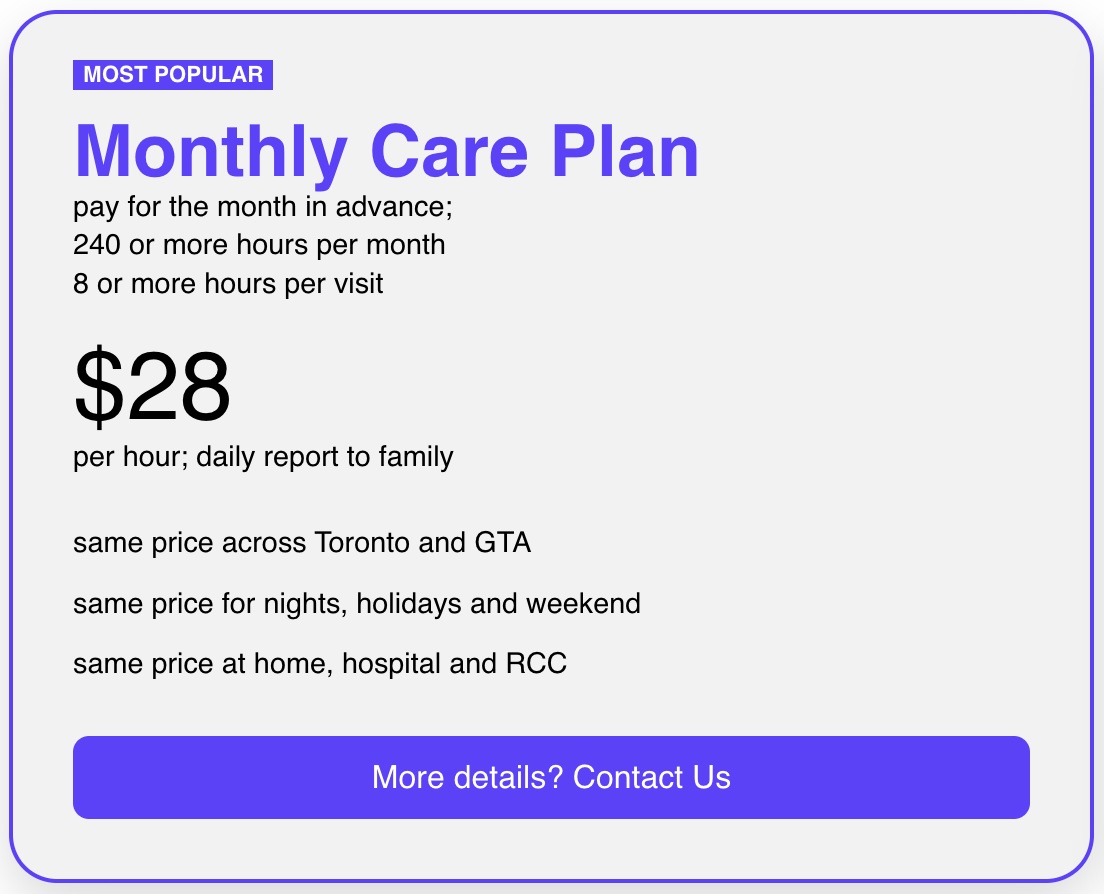The width and height of the screenshot is (1104, 894).
Task: Click "same price for nights, holidays and weekend"
Action: click(357, 604)
